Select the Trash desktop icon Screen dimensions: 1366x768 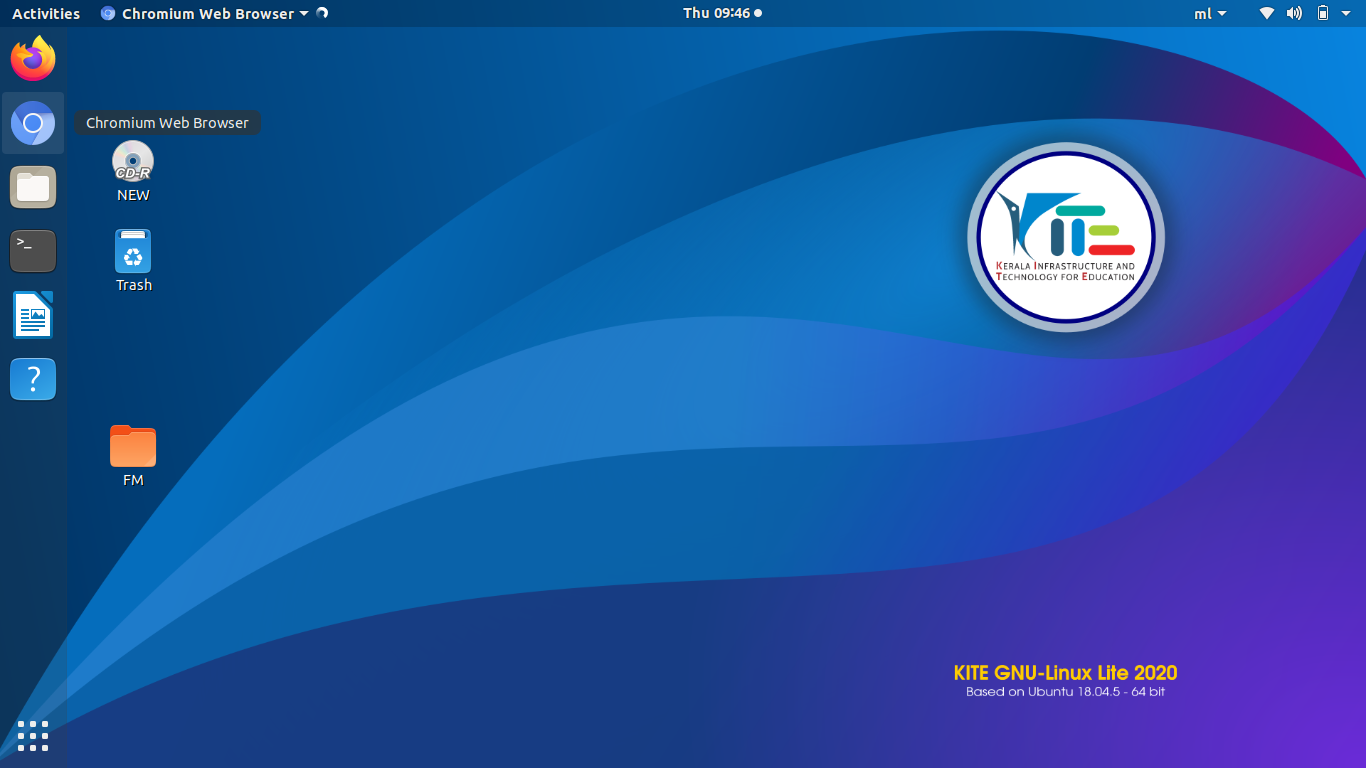coord(133,252)
